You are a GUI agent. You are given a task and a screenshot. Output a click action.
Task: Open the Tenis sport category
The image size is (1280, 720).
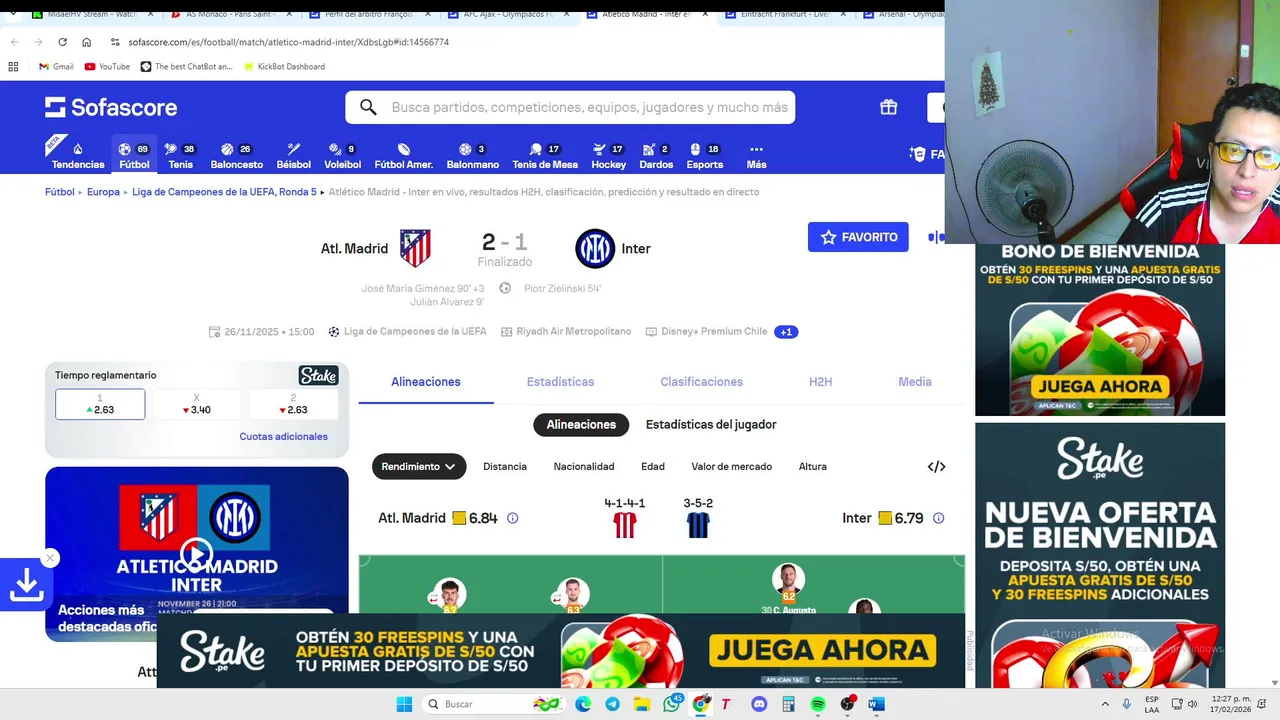(180, 156)
